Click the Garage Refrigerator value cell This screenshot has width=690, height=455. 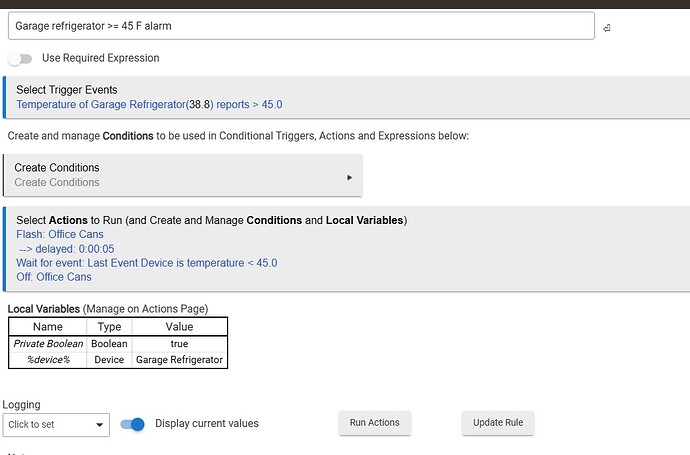pos(180,359)
